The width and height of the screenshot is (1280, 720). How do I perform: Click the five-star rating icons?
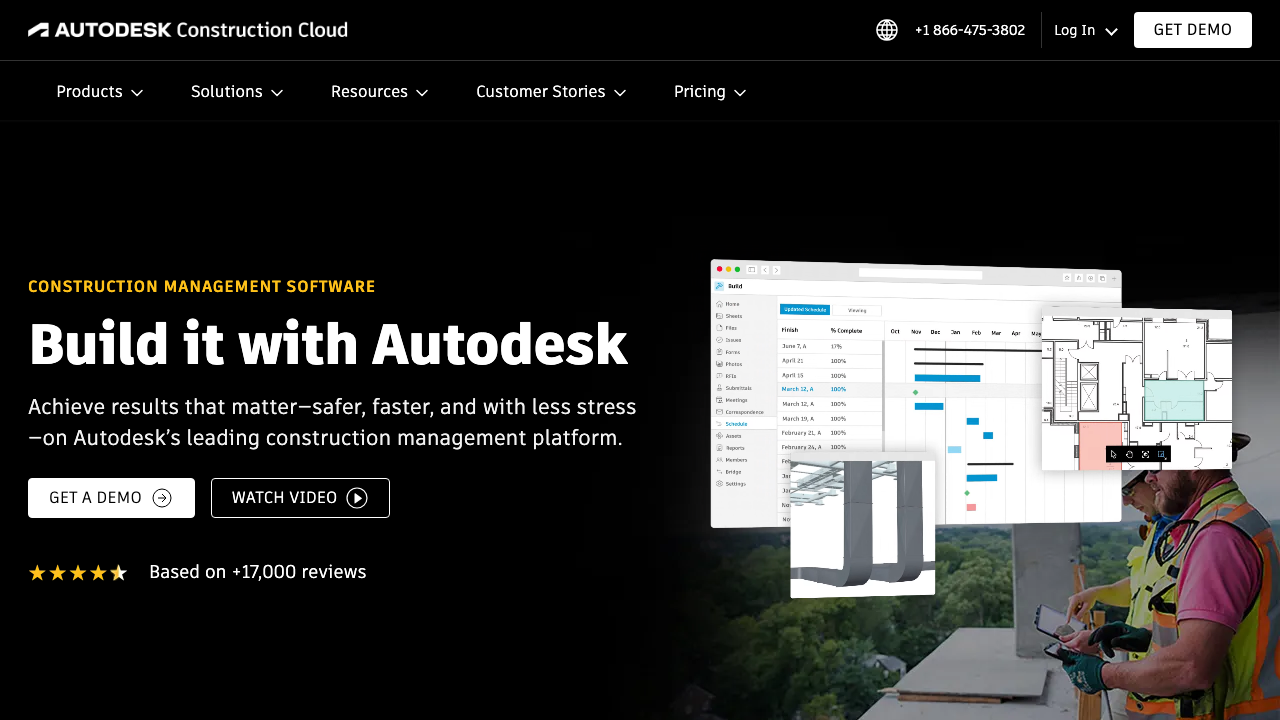click(78, 573)
